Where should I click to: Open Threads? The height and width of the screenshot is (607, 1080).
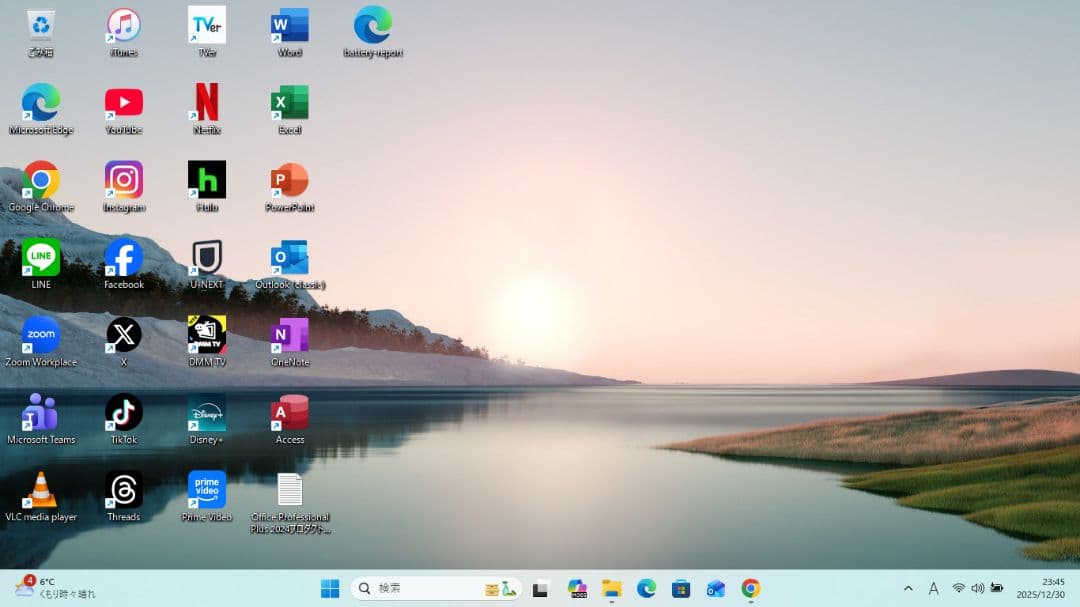point(123,489)
